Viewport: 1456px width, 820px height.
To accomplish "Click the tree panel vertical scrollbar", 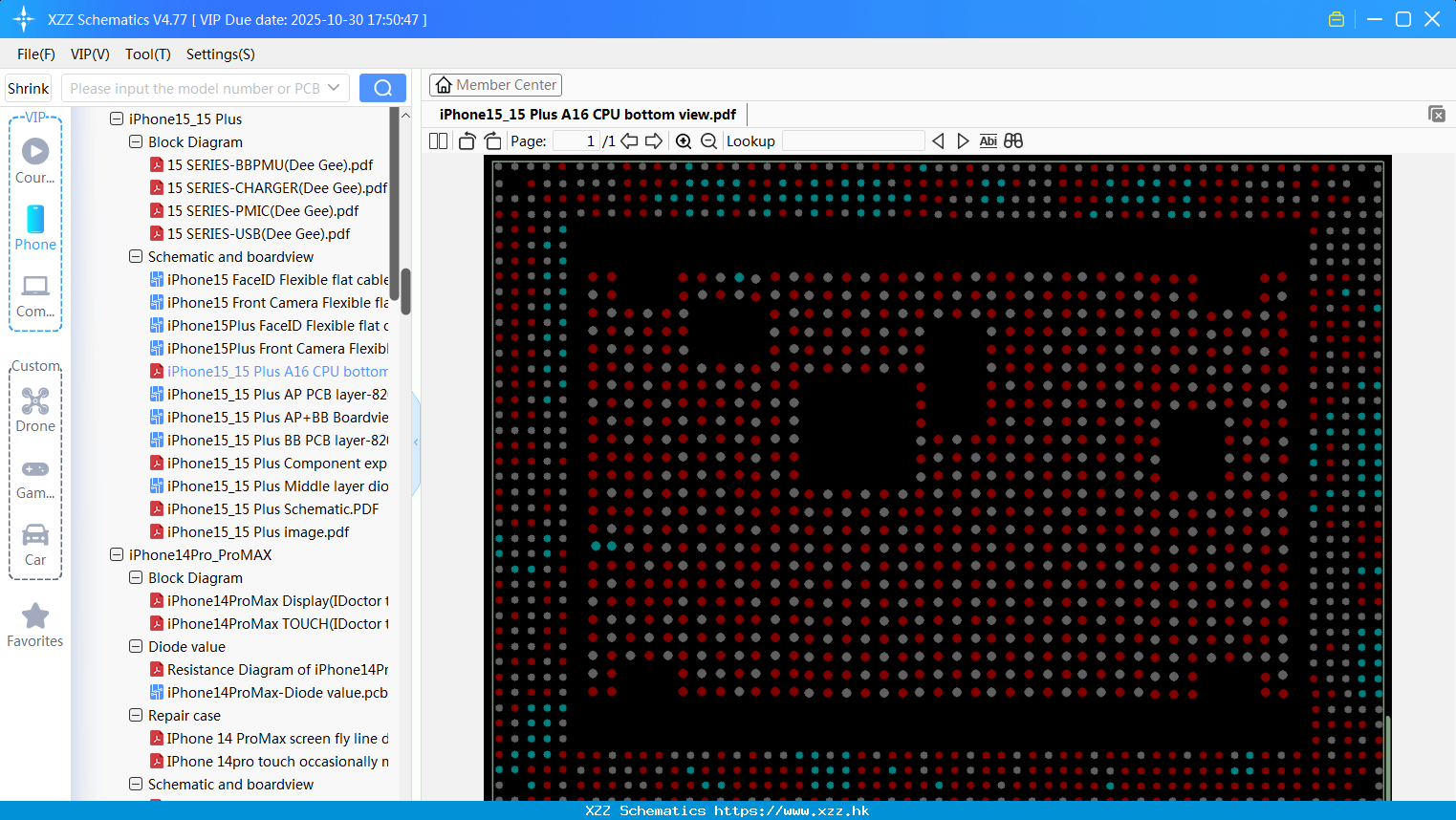I will [405, 291].
